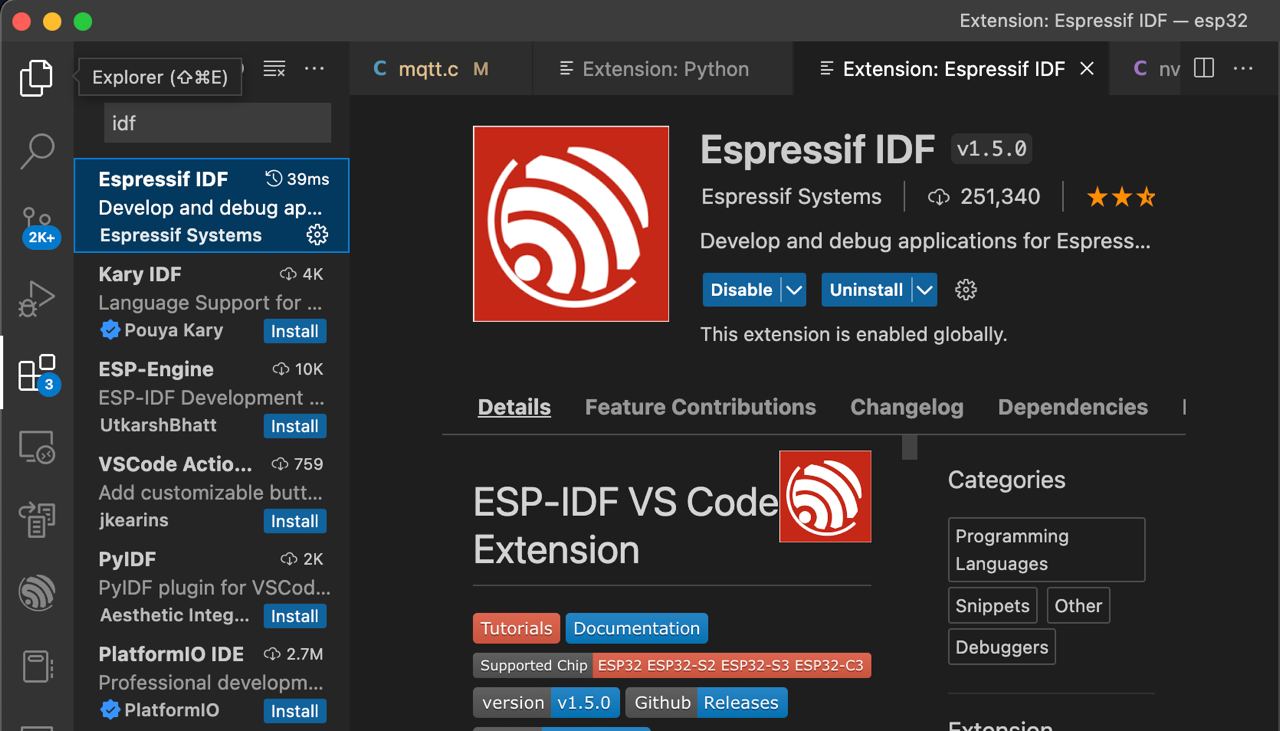The height and width of the screenshot is (731, 1280).
Task: Install the ESP-Engine extension
Action: point(295,426)
